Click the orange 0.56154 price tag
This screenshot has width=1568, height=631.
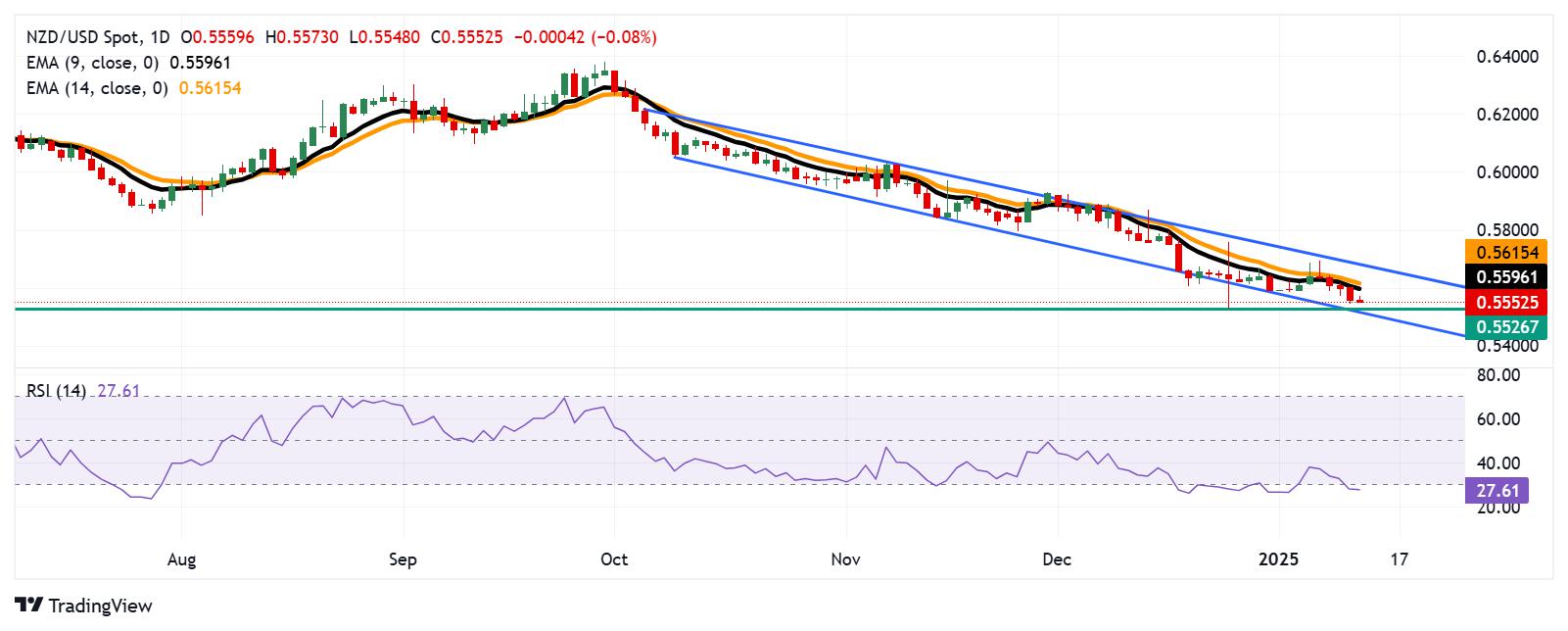click(x=1505, y=252)
